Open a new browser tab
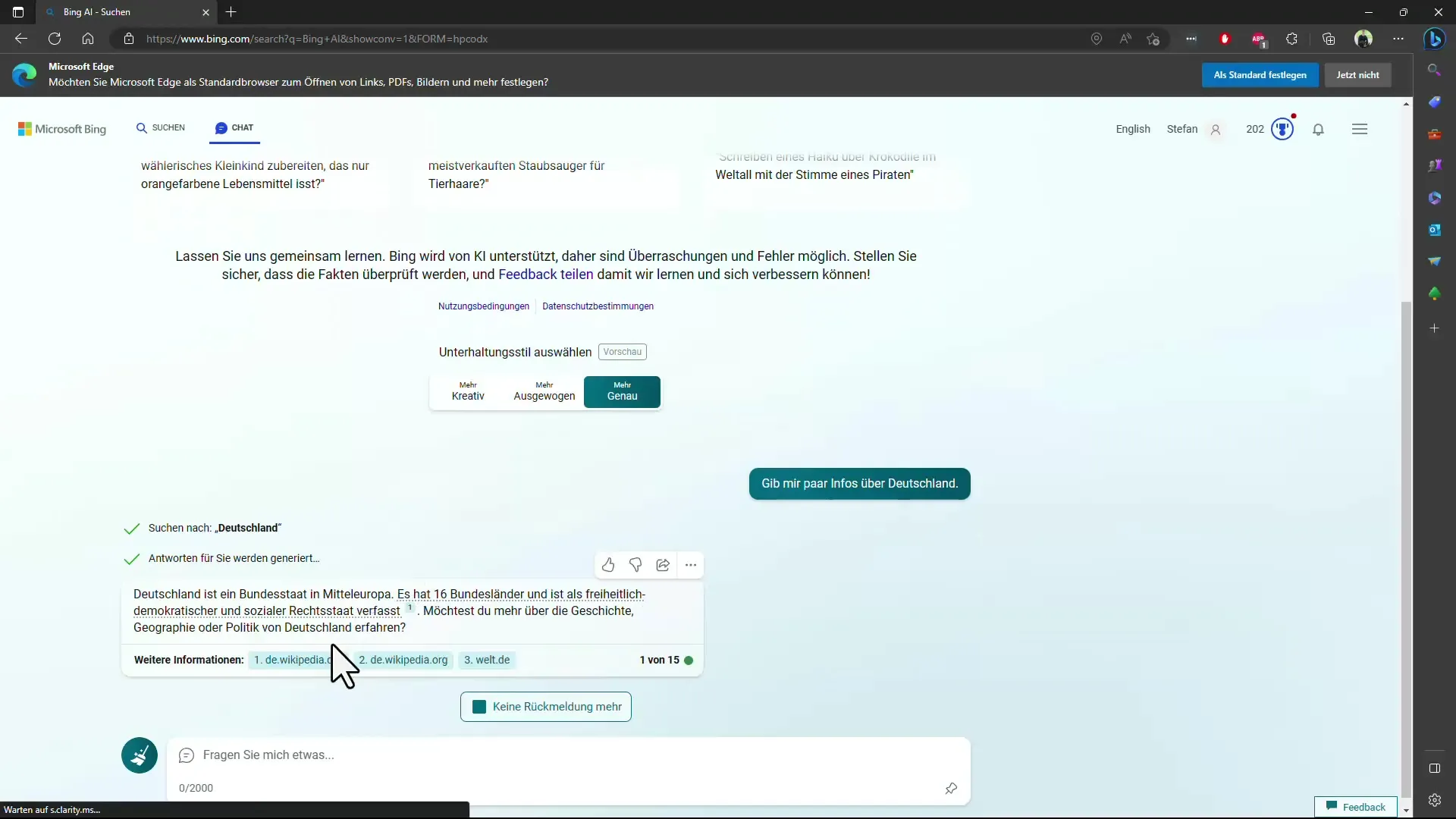The width and height of the screenshot is (1456, 819). click(x=231, y=12)
